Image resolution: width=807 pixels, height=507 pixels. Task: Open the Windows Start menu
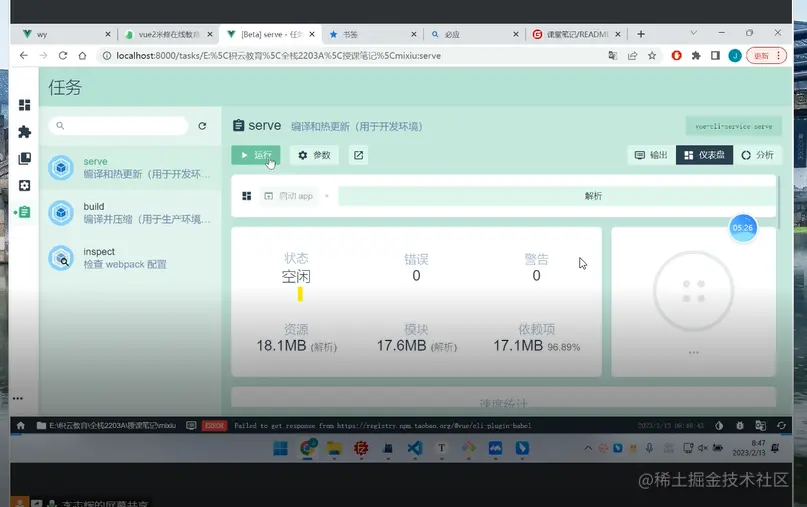pos(280,448)
